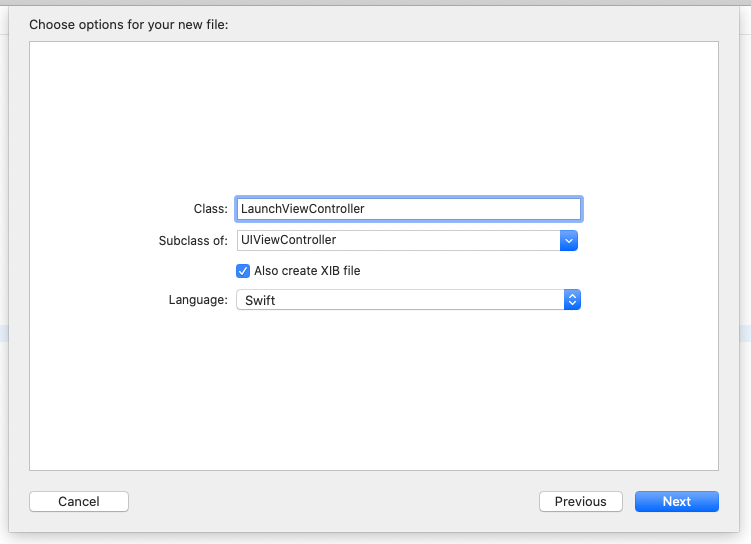Image resolution: width=751 pixels, height=544 pixels.
Task: Click the 'Class:' field label
Action: [210, 209]
